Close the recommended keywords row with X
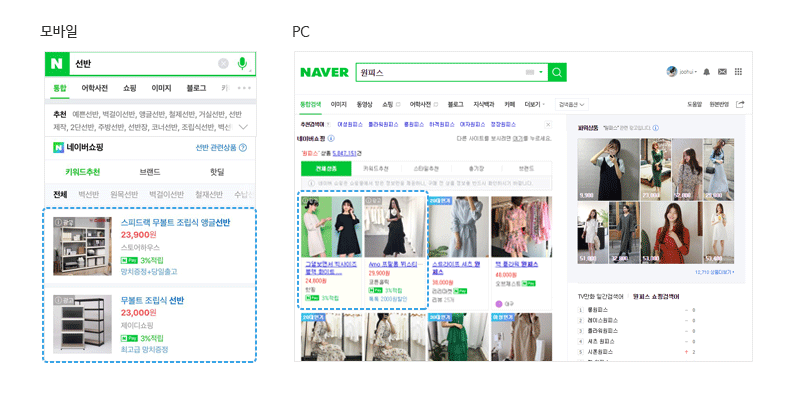The height and width of the screenshot is (400, 790). tap(548, 124)
